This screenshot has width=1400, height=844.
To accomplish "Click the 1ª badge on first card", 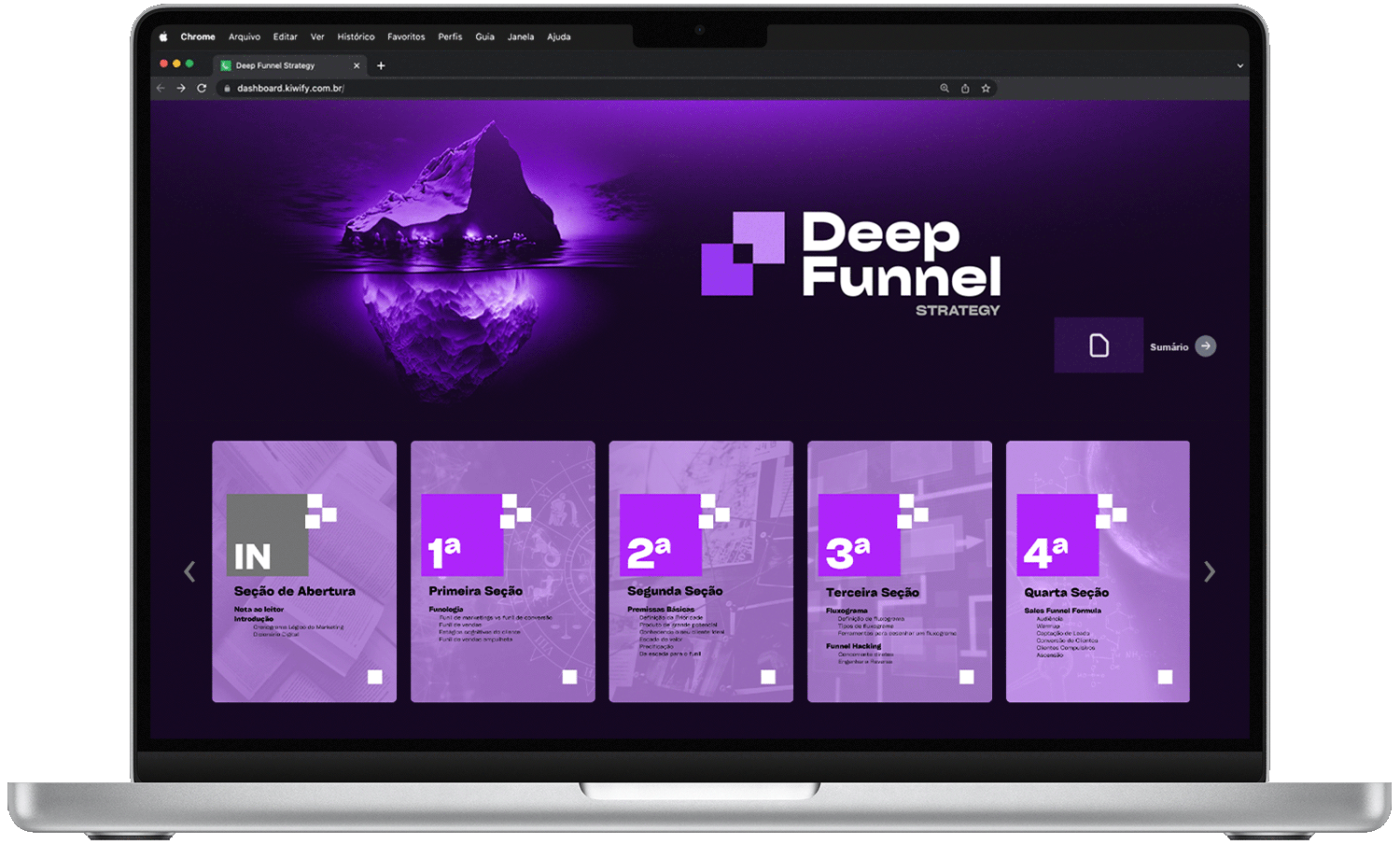I will click(462, 535).
